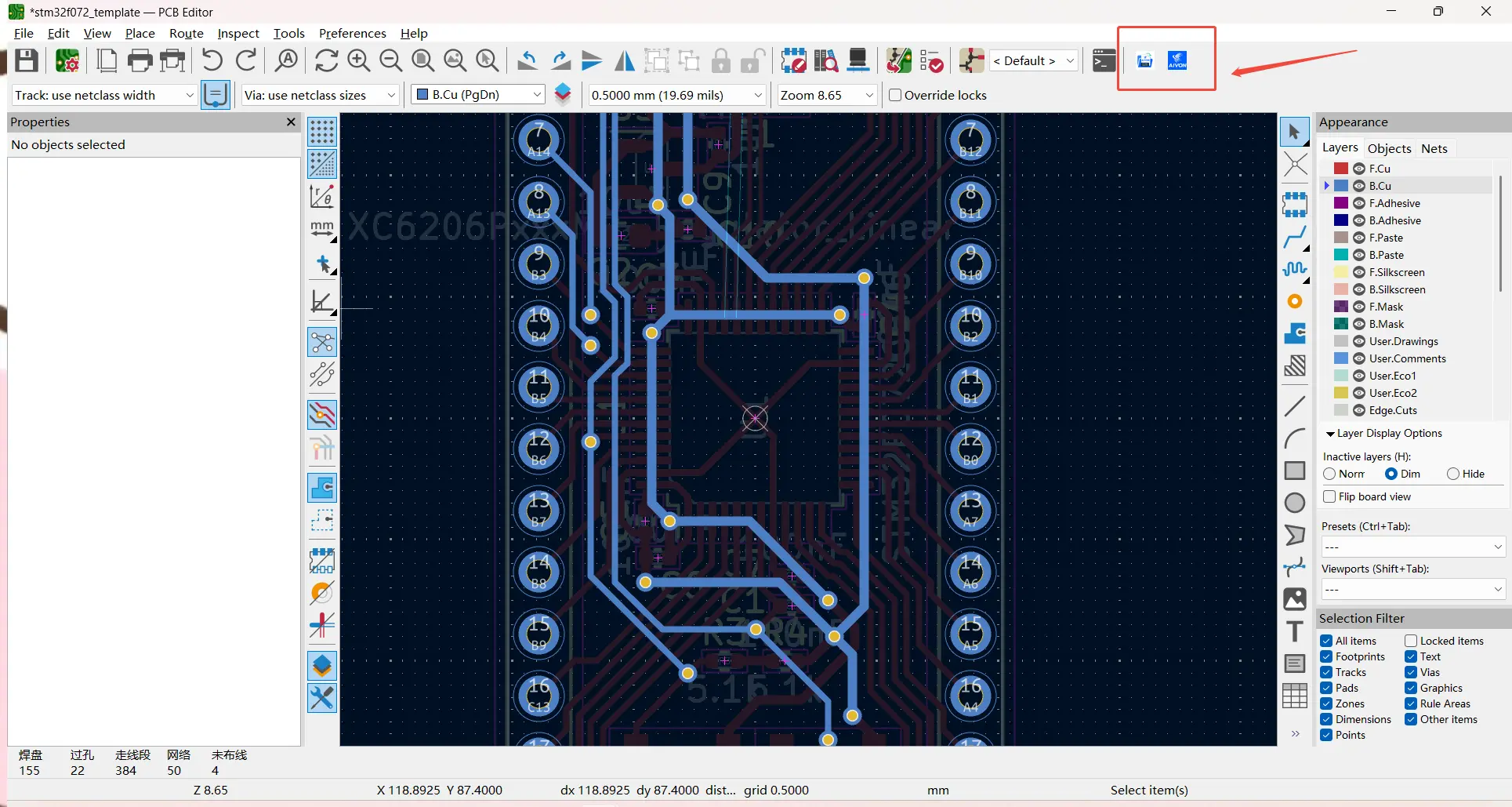Open the Print dialog with the printer icon
The image size is (1512, 807).
140,60
